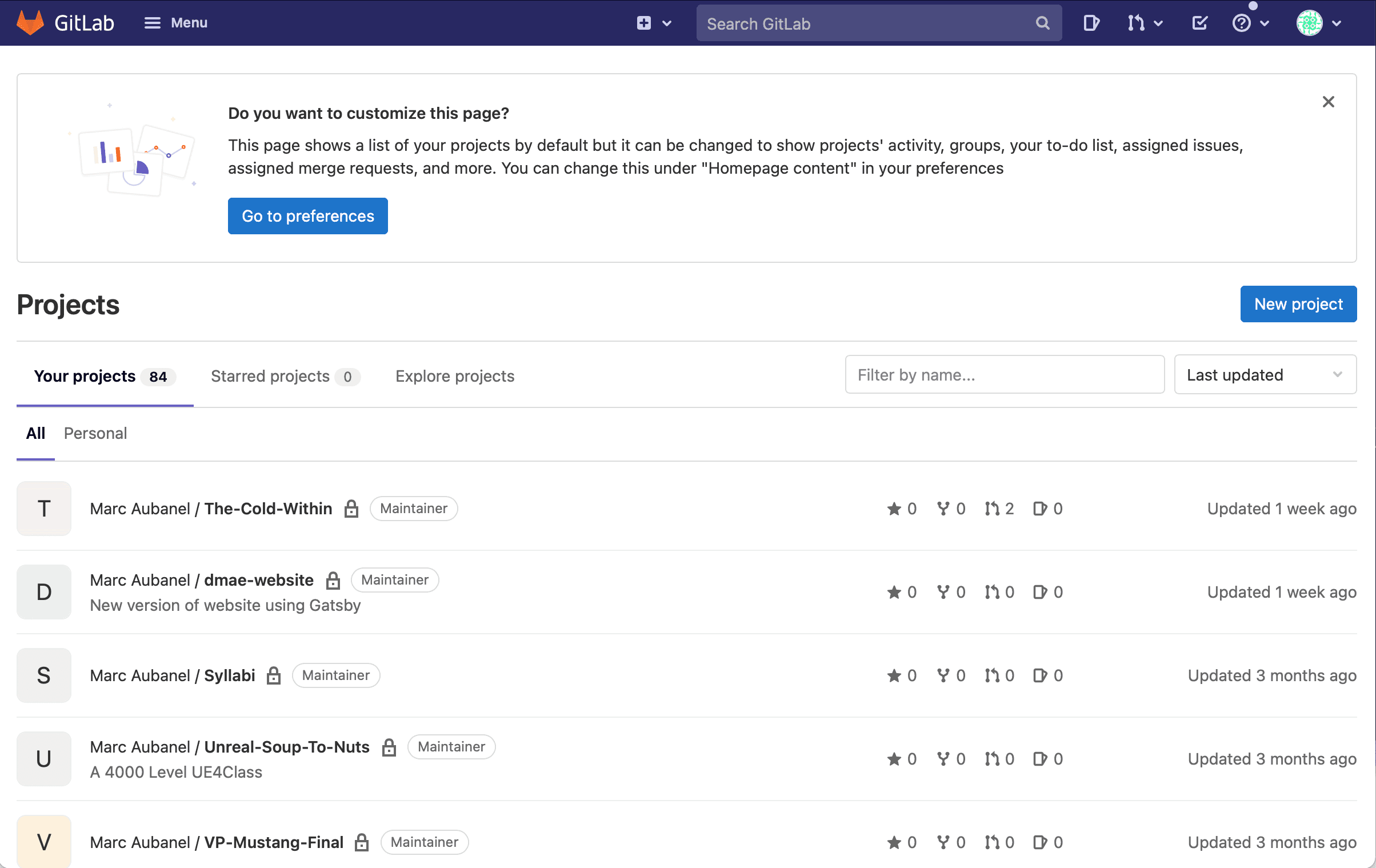Click lock icon beside The-Cold-Within
The height and width of the screenshot is (868, 1376).
click(x=351, y=509)
